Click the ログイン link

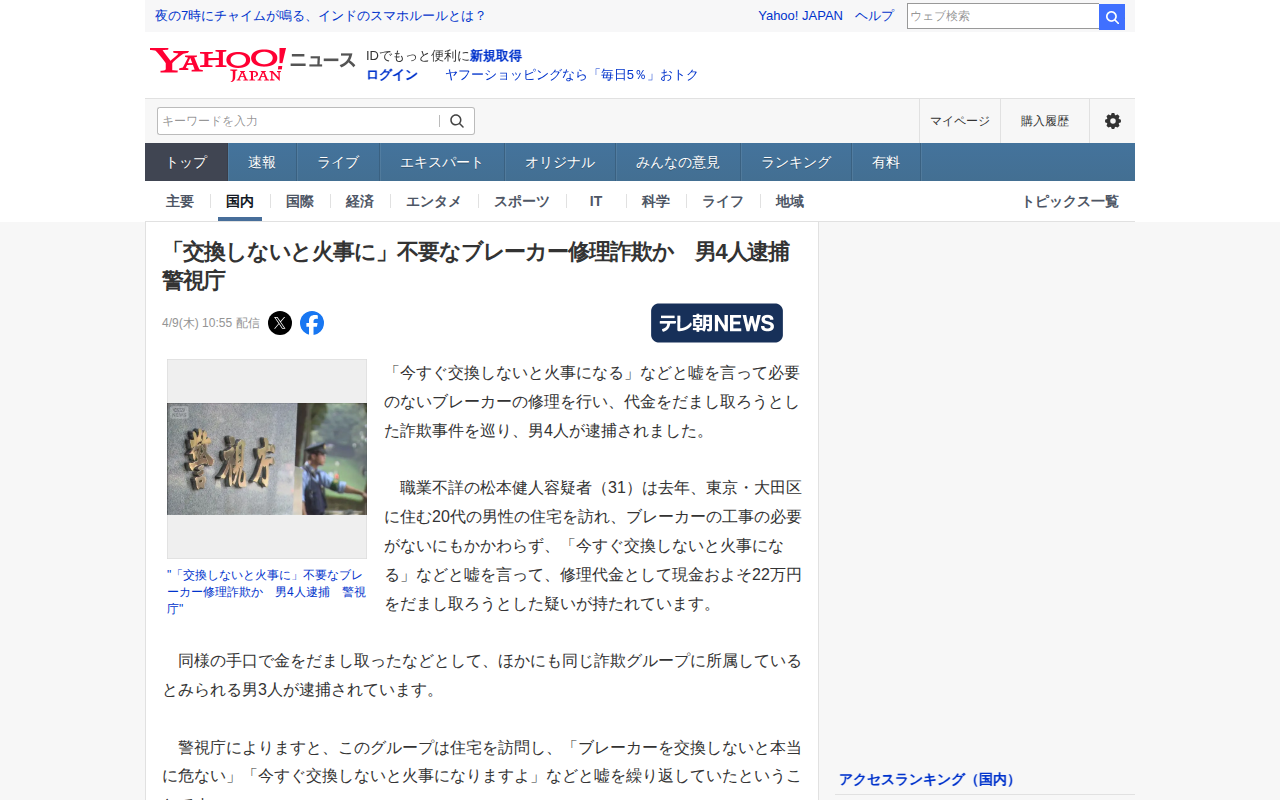pyautogui.click(x=392, y=75)
